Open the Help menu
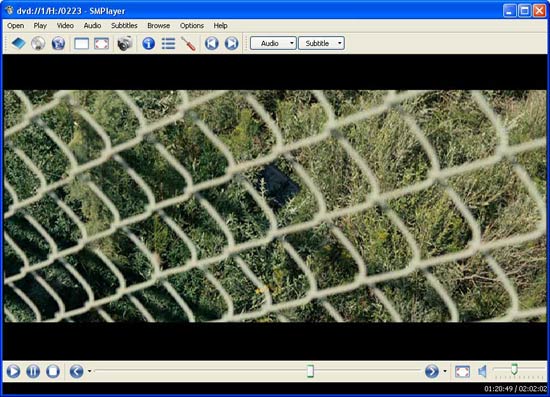 pyautogui.click(x=220, y=26)
